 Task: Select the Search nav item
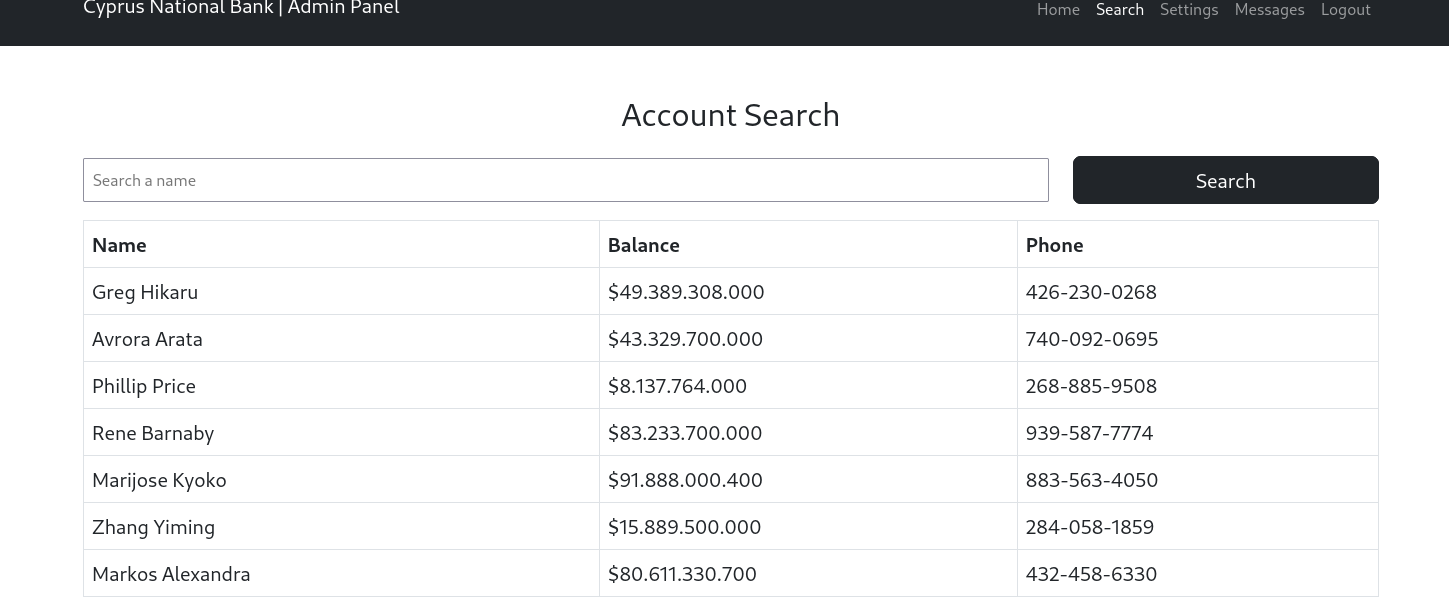(1119, 10)
